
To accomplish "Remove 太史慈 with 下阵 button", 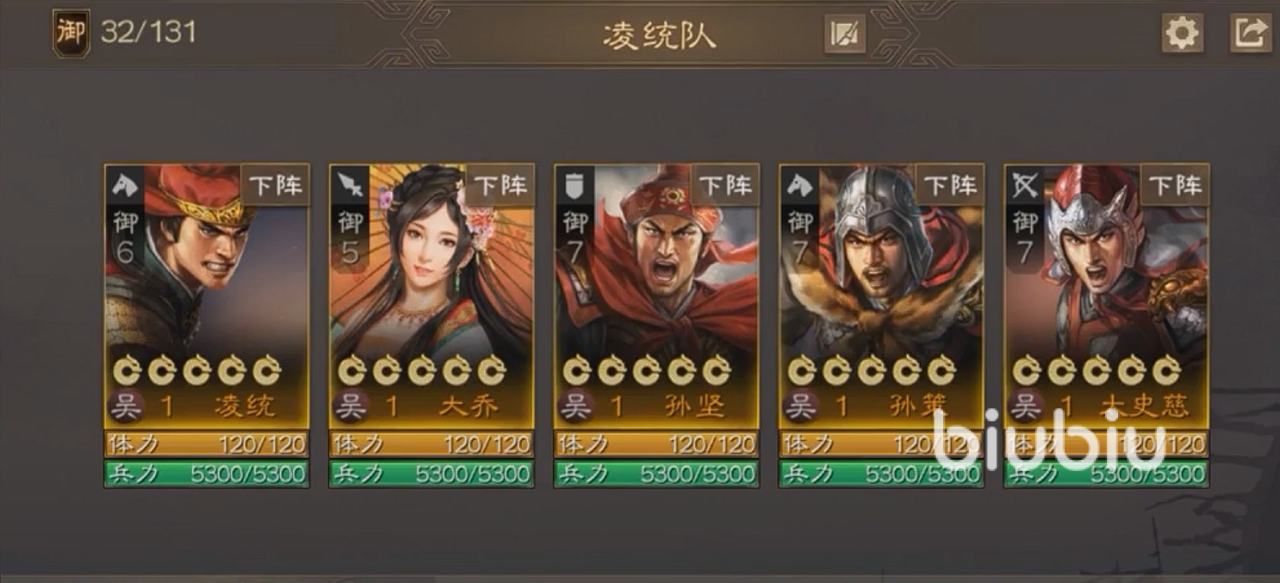I will [x=1175, y=185].
